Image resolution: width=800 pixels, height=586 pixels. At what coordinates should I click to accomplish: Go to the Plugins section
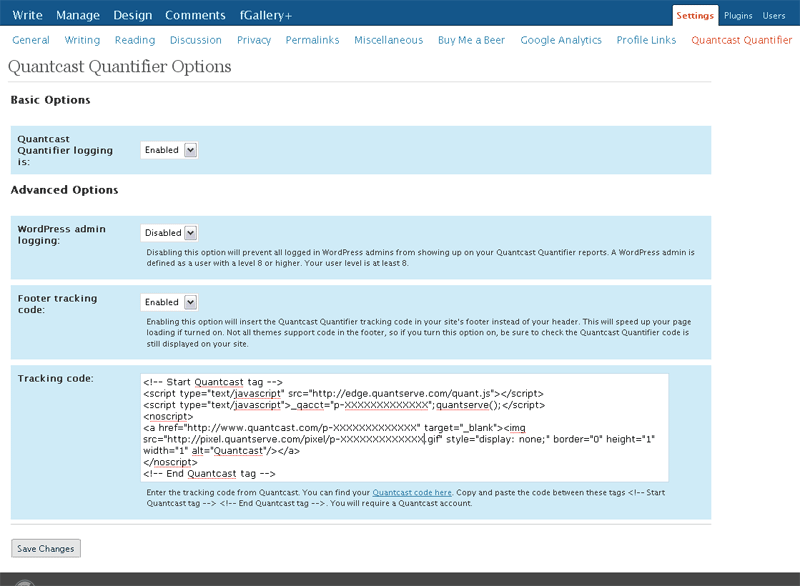(x=738, y=16)
